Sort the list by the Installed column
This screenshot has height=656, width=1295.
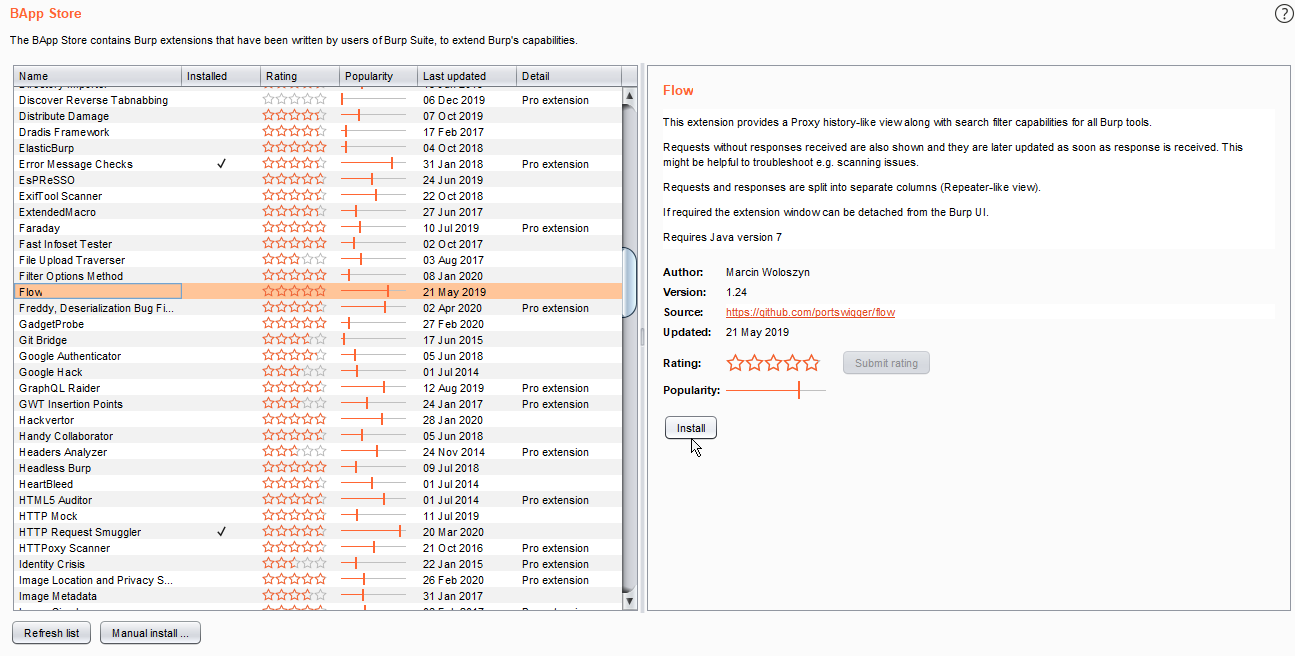(x=221, y=76)
